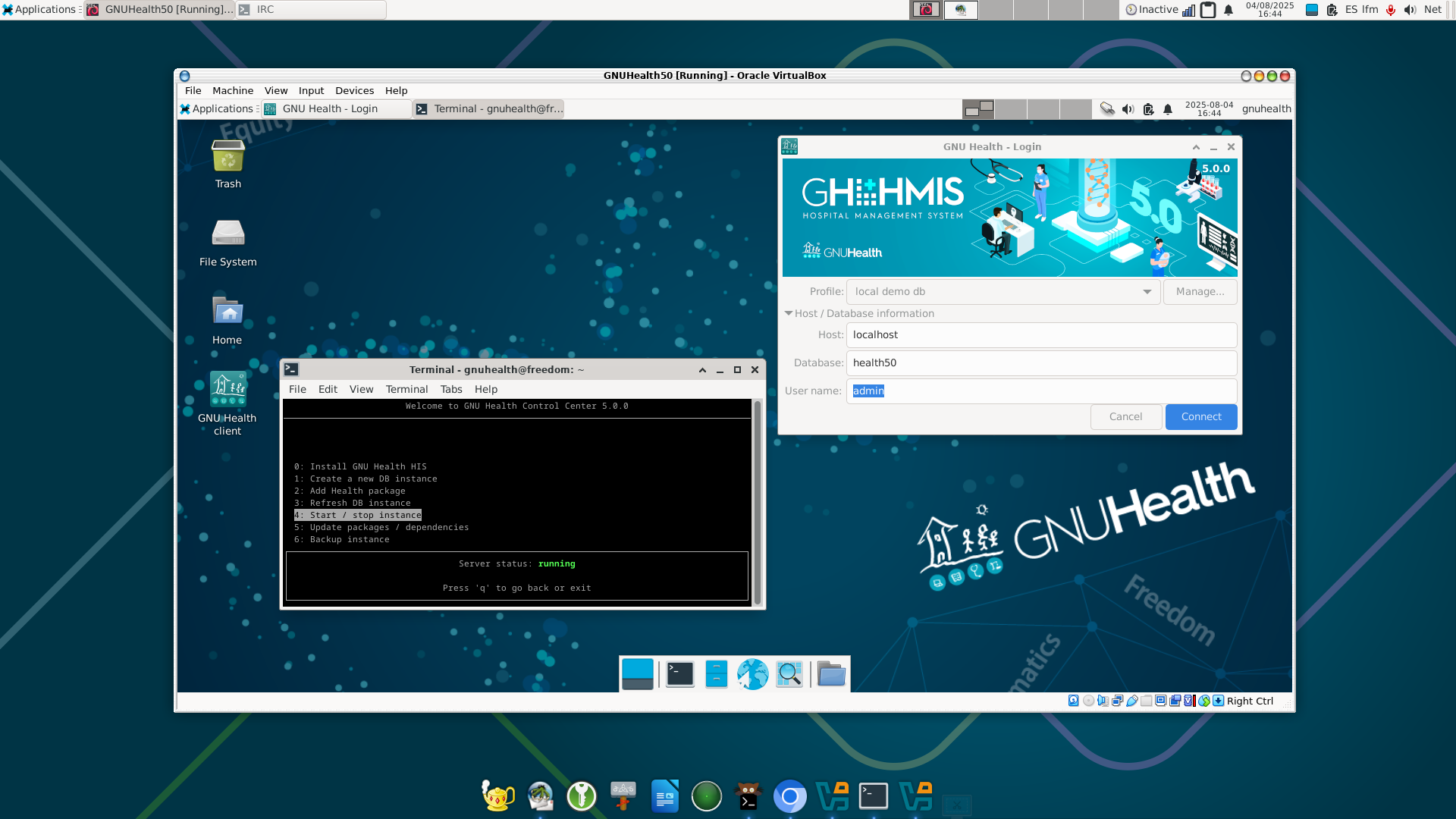Open the VirtualBox Machine menu
Image resolution: width=1456 pixels, height=819 pixels.
(x=233, y=90)
